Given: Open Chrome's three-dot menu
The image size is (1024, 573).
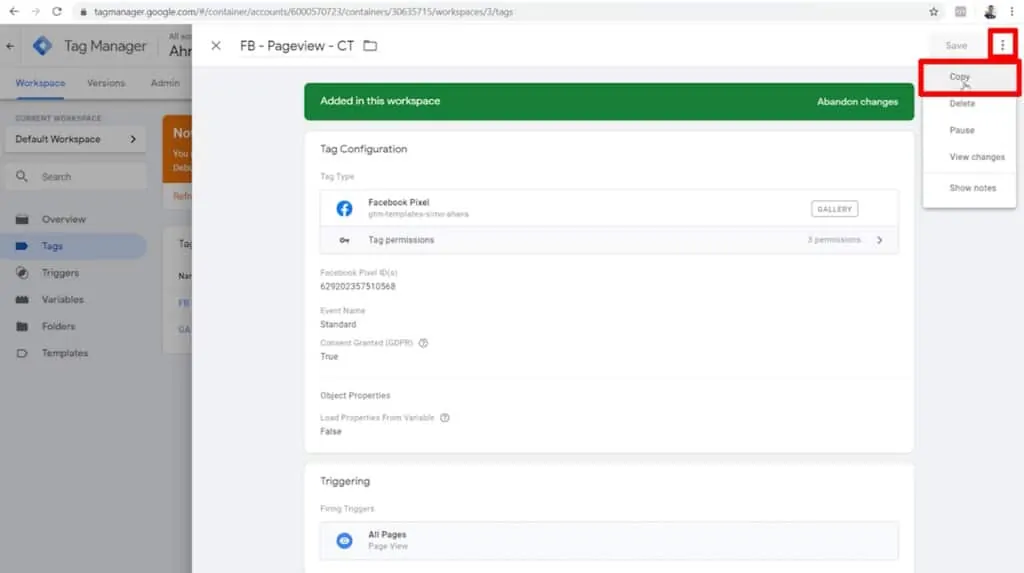Looking at the screenshot, I should 1012,11.
